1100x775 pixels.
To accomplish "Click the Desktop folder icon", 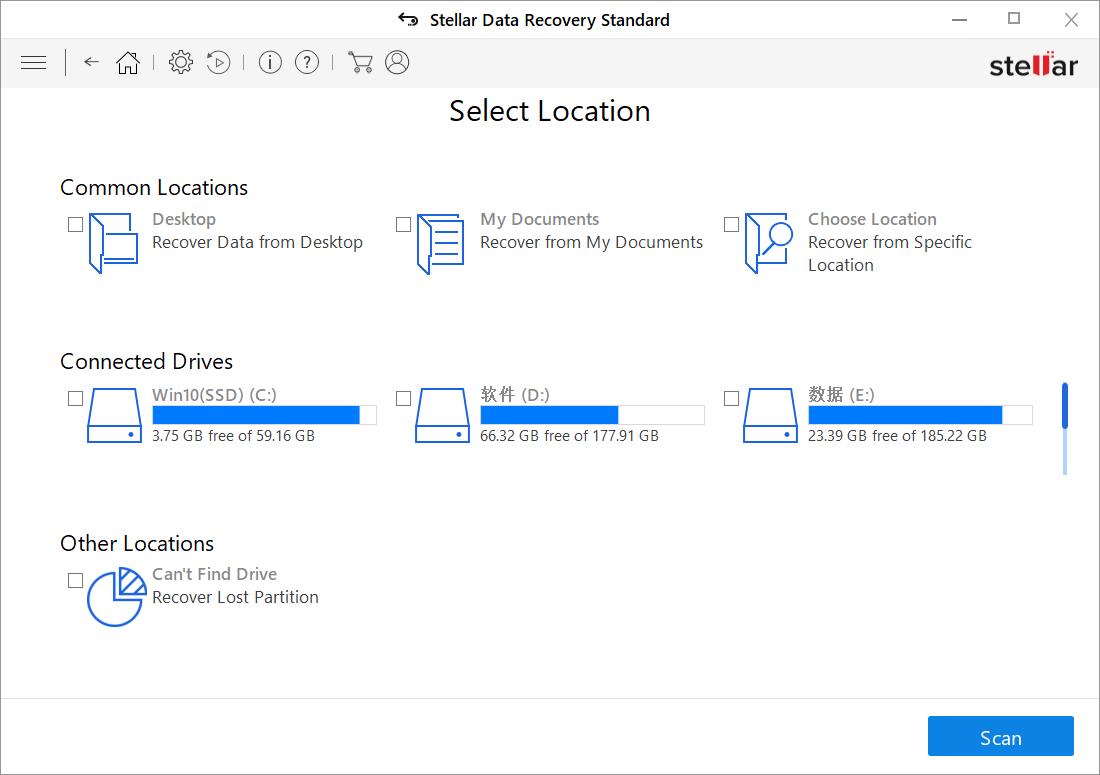I will click(114, 243).
